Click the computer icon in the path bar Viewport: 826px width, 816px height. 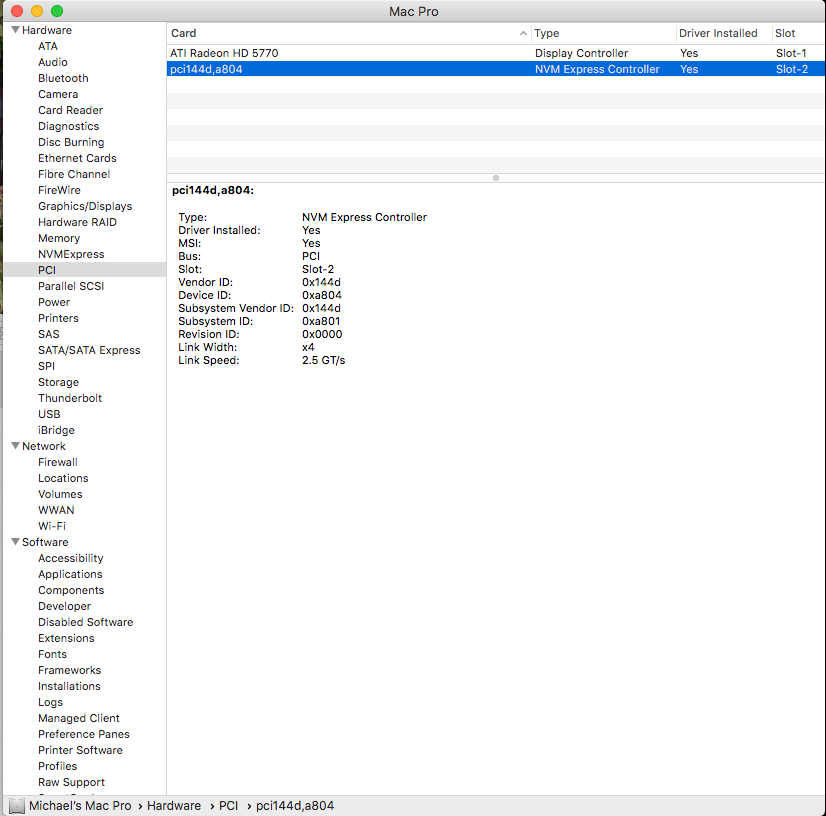(x=17, y=806)
